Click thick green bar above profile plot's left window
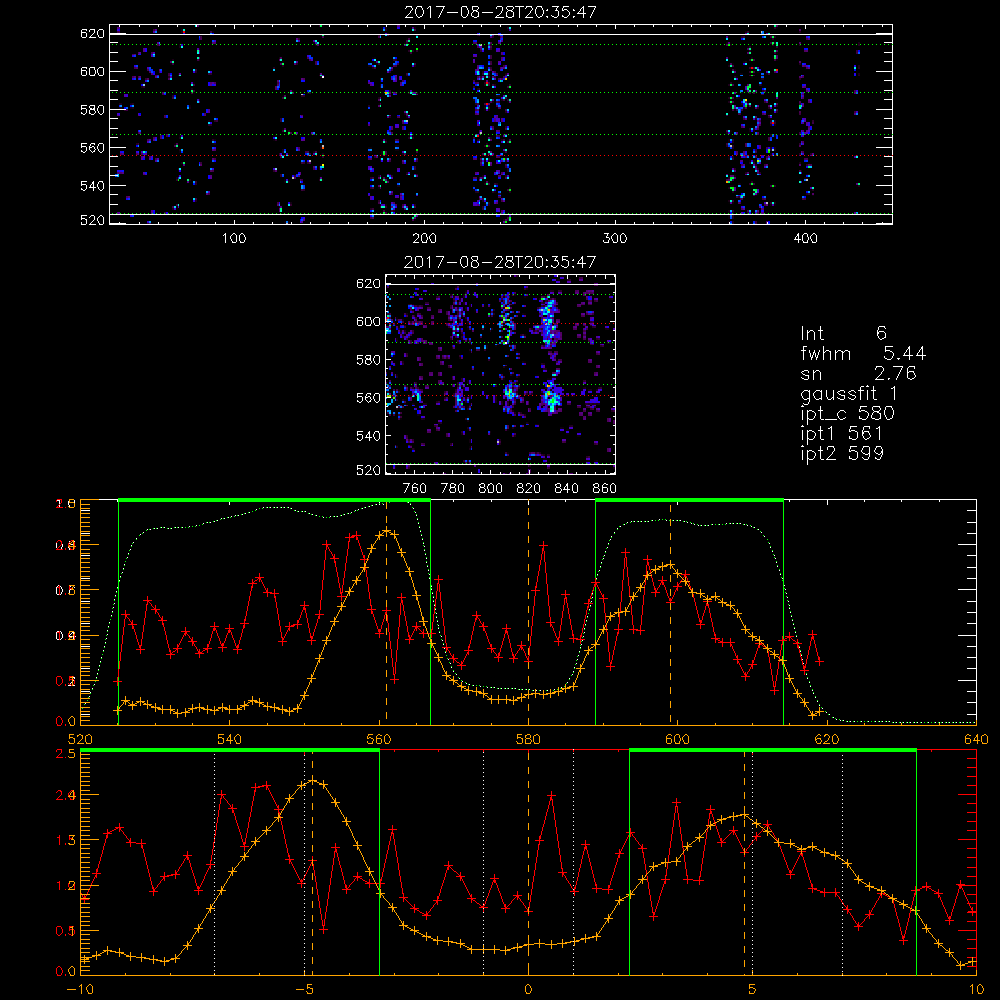The width and height of the screenshot is (1000, 1000). [x=274, y=500]
